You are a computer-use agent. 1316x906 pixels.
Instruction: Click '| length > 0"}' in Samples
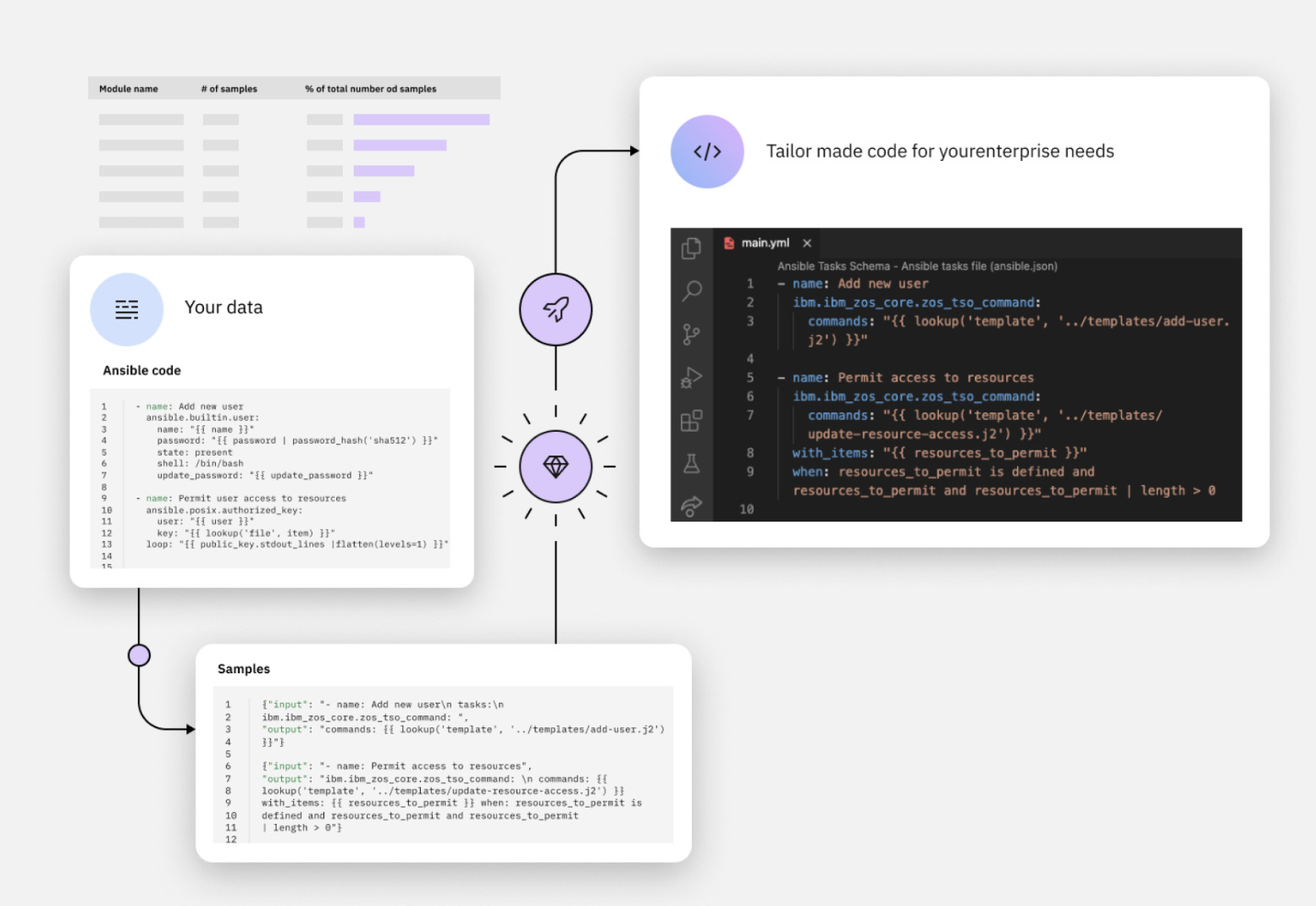click(x=301, y=828)
